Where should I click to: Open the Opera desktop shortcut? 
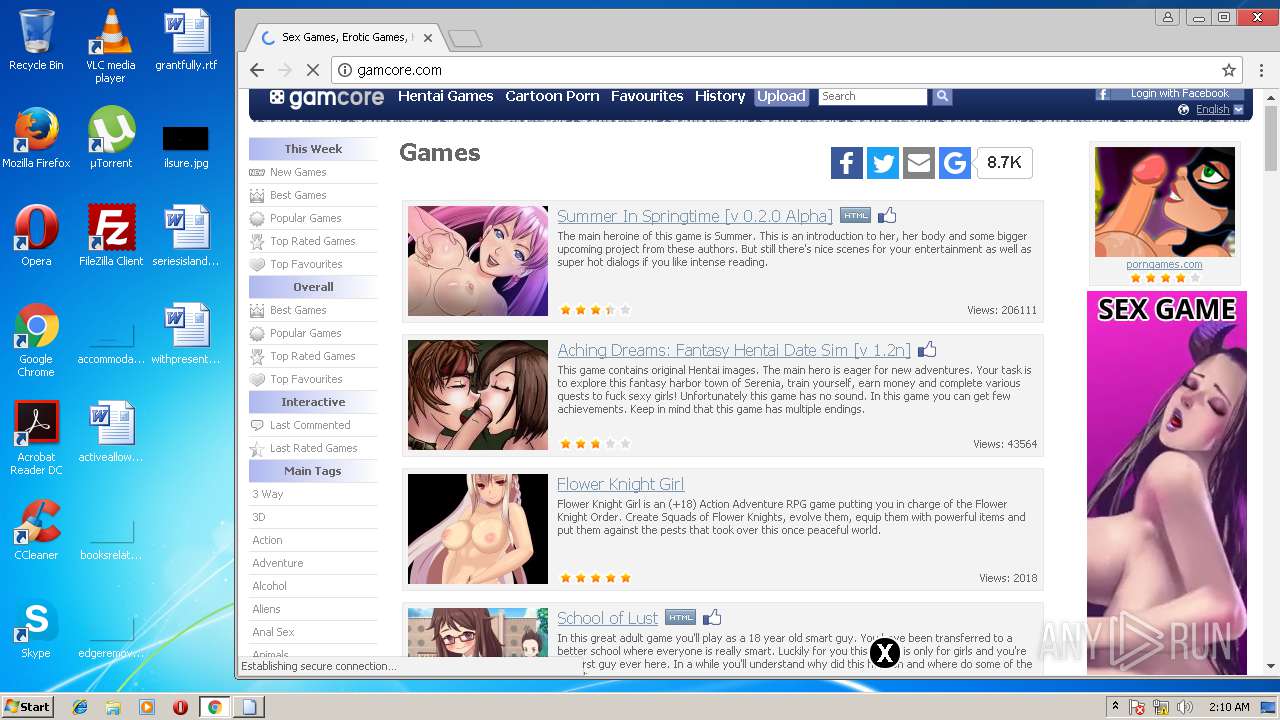click(36, 236)
